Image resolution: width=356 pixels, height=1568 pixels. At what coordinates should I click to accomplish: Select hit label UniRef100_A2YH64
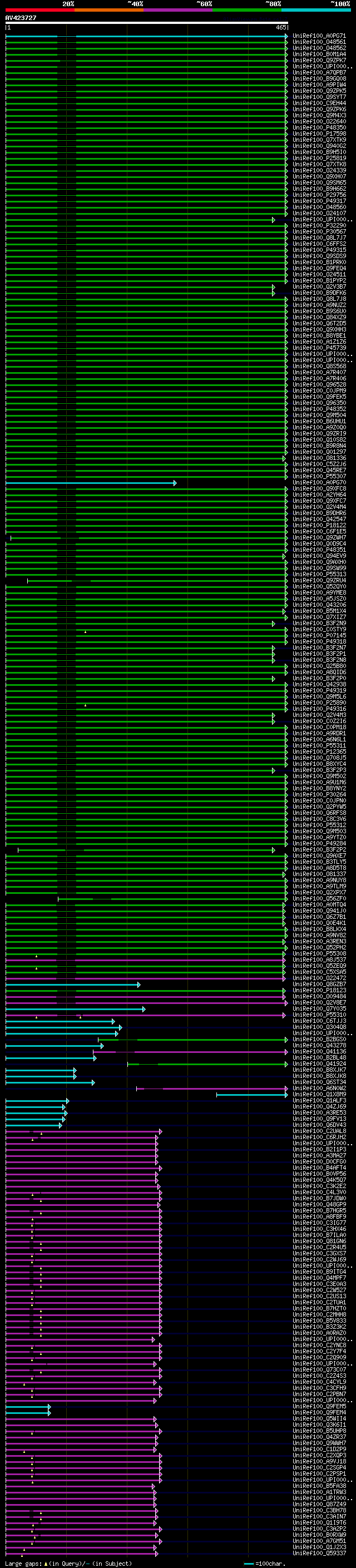[x=319, y=495]
